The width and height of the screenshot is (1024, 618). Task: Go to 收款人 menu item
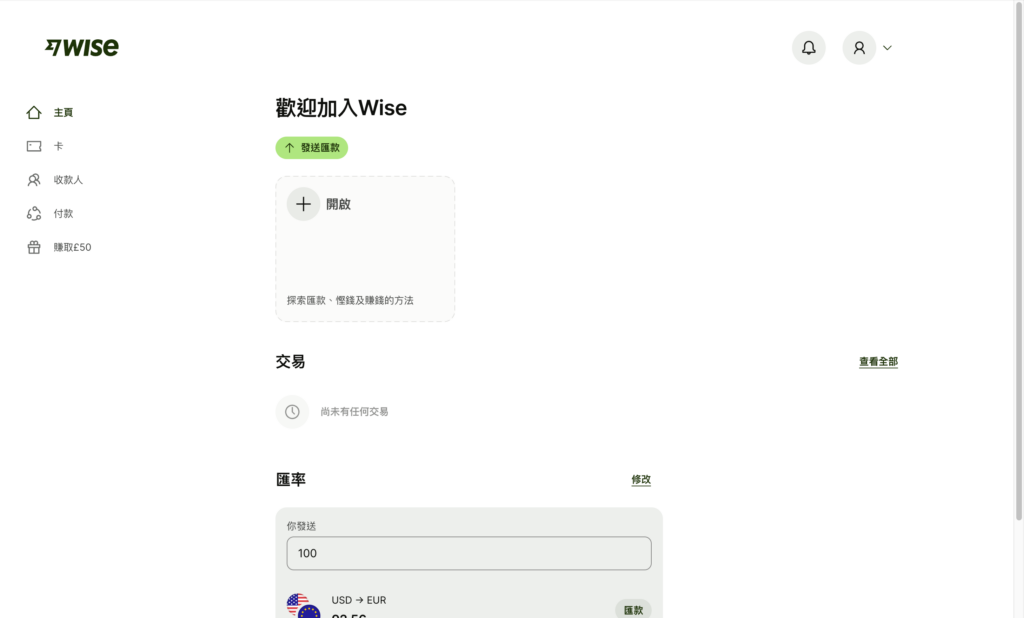(68, 180)
